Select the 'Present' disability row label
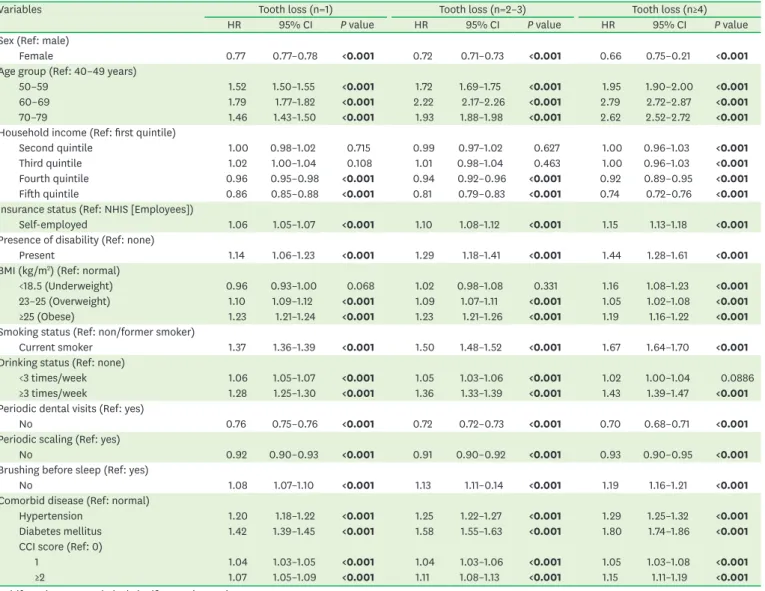The width and height of the screenshot is (765, 591). click(x=37, y=256)
